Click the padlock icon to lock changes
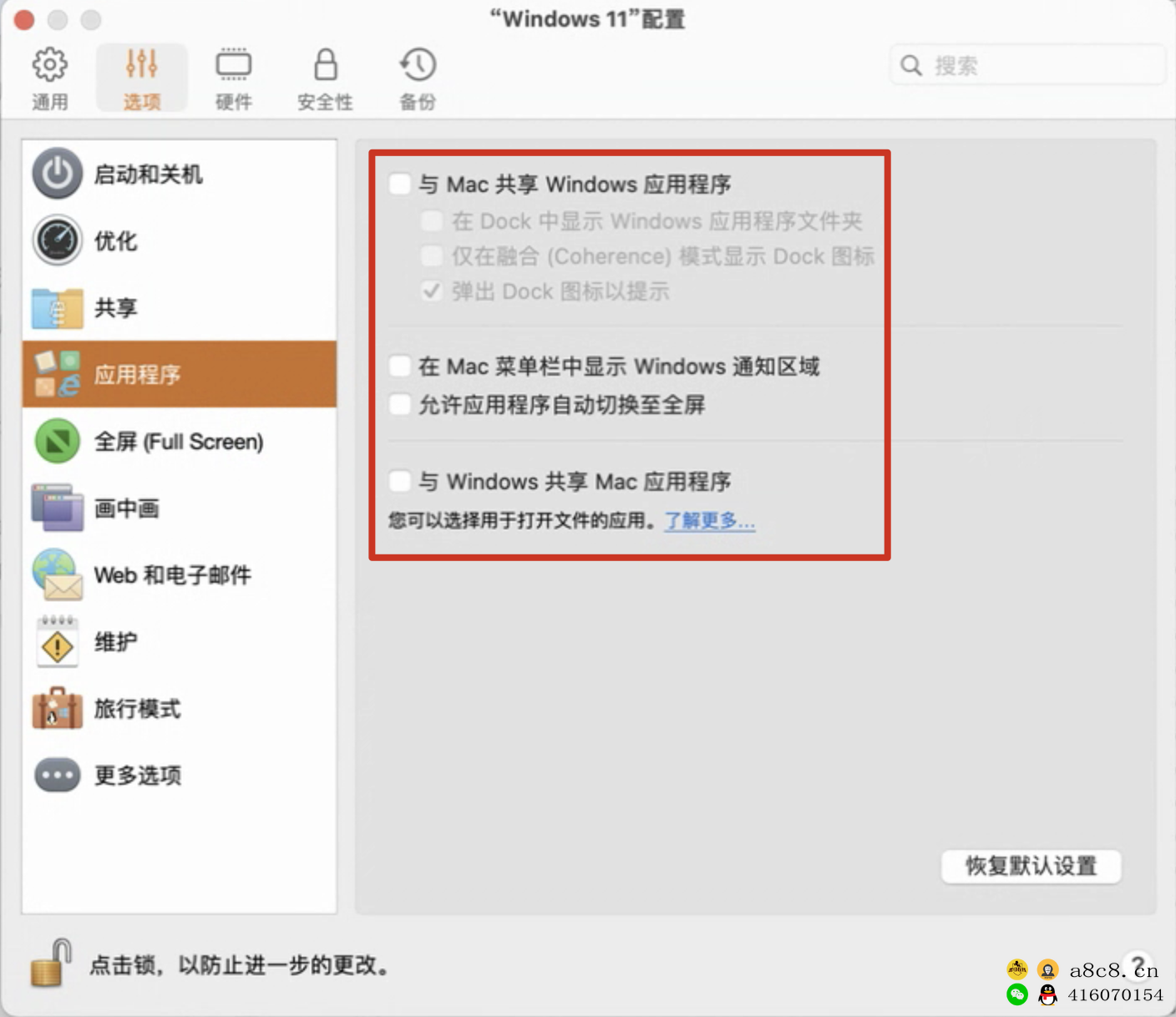 (x=51, y=963)
